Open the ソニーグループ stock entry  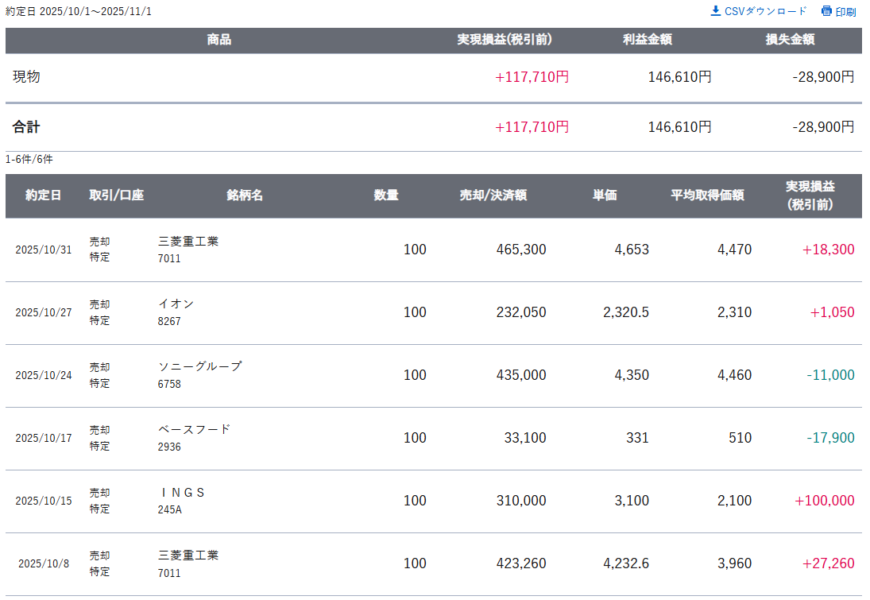[200, 367]
